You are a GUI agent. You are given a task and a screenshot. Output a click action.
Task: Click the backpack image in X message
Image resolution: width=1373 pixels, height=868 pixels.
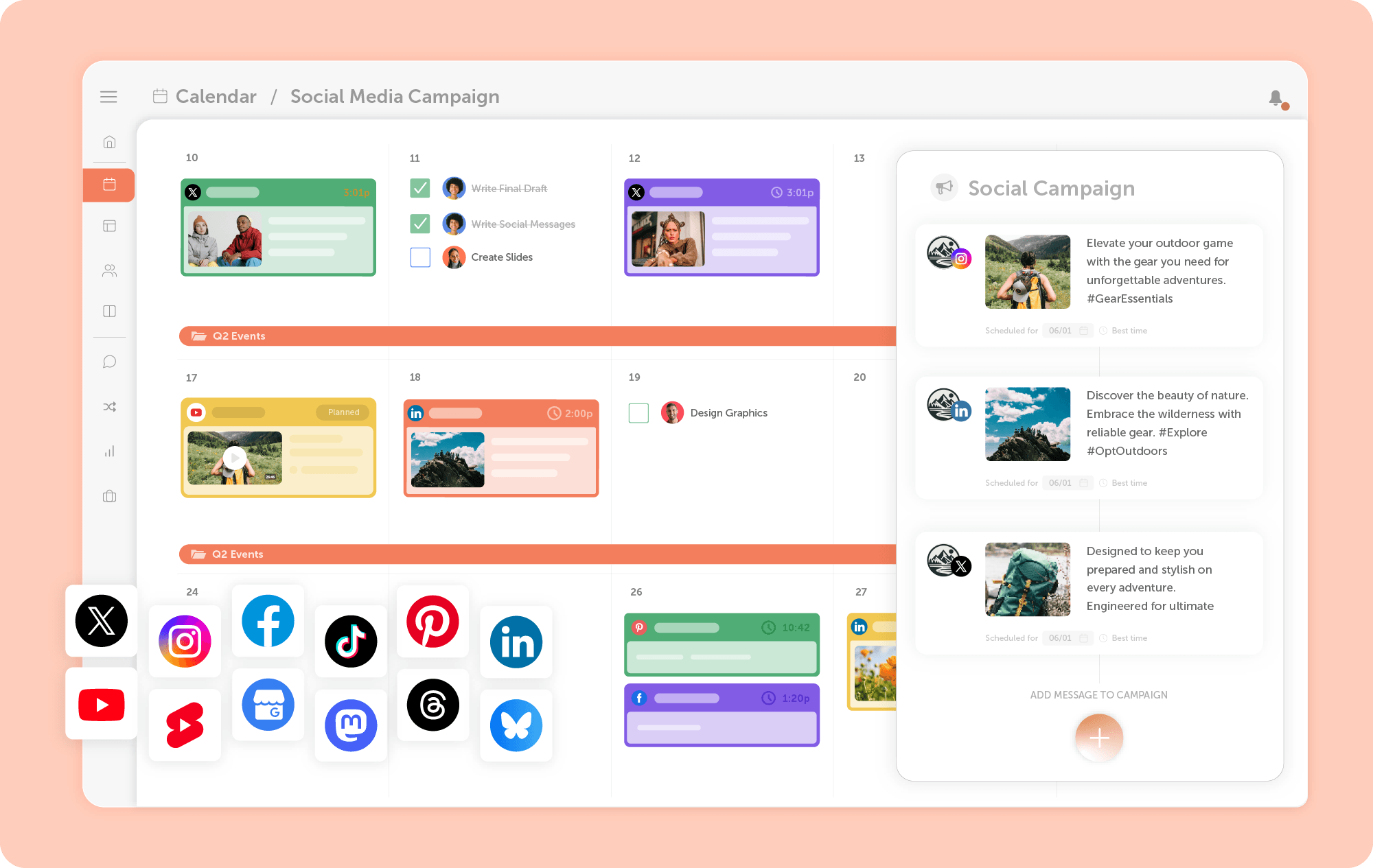tap(1028, 579)
